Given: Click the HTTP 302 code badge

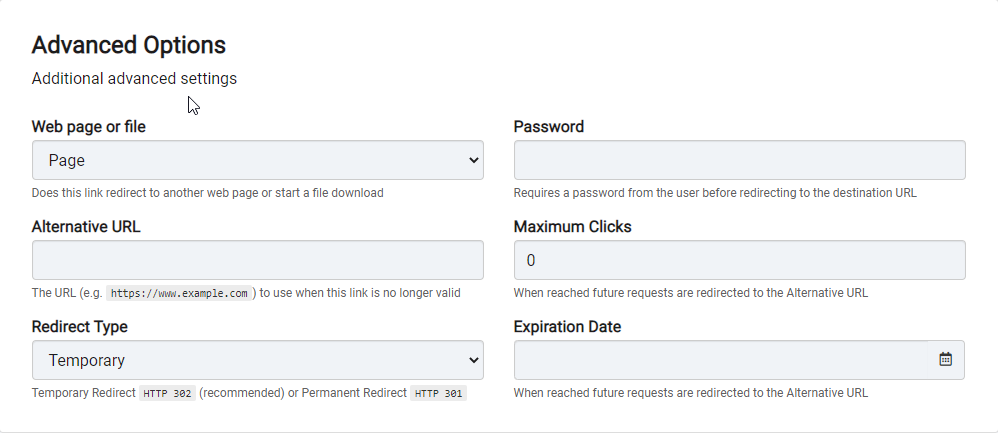Looking at the screenshot, I should (x=167, y=394).
